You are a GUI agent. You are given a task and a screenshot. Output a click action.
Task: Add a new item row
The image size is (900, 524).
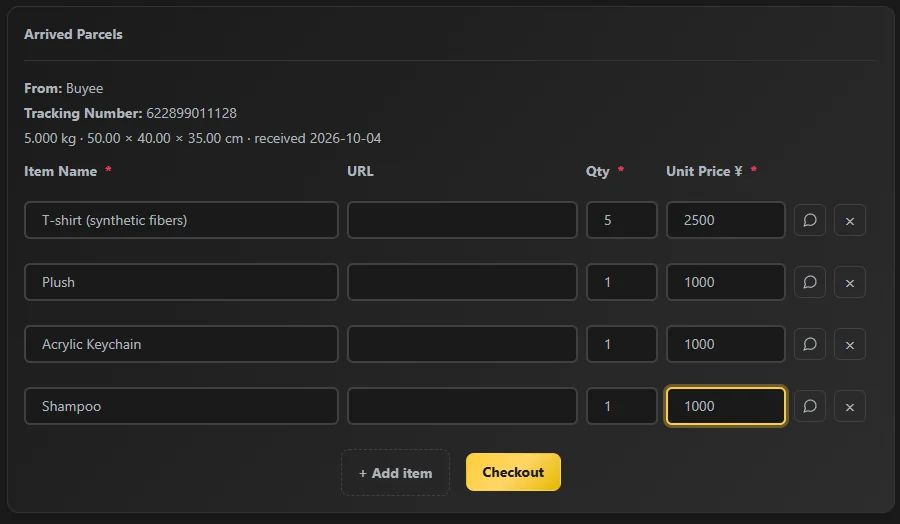pos(395,472)
